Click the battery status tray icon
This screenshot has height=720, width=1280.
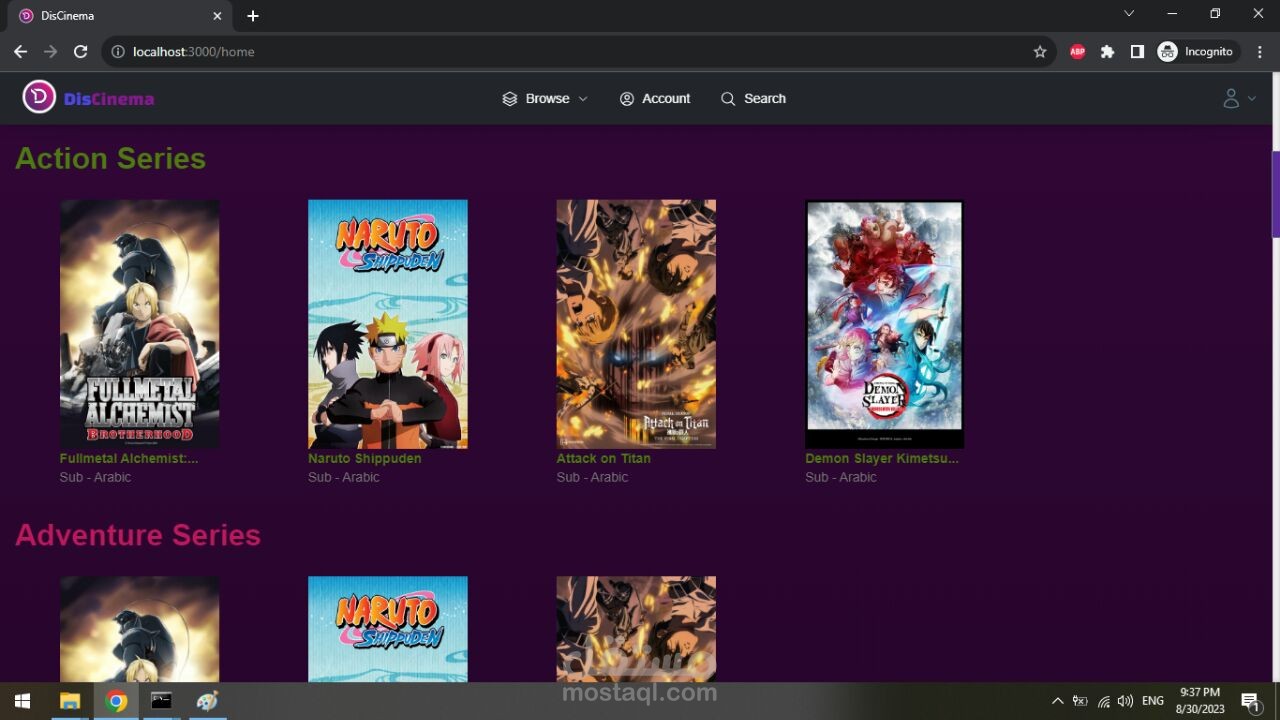point(1080,701)
